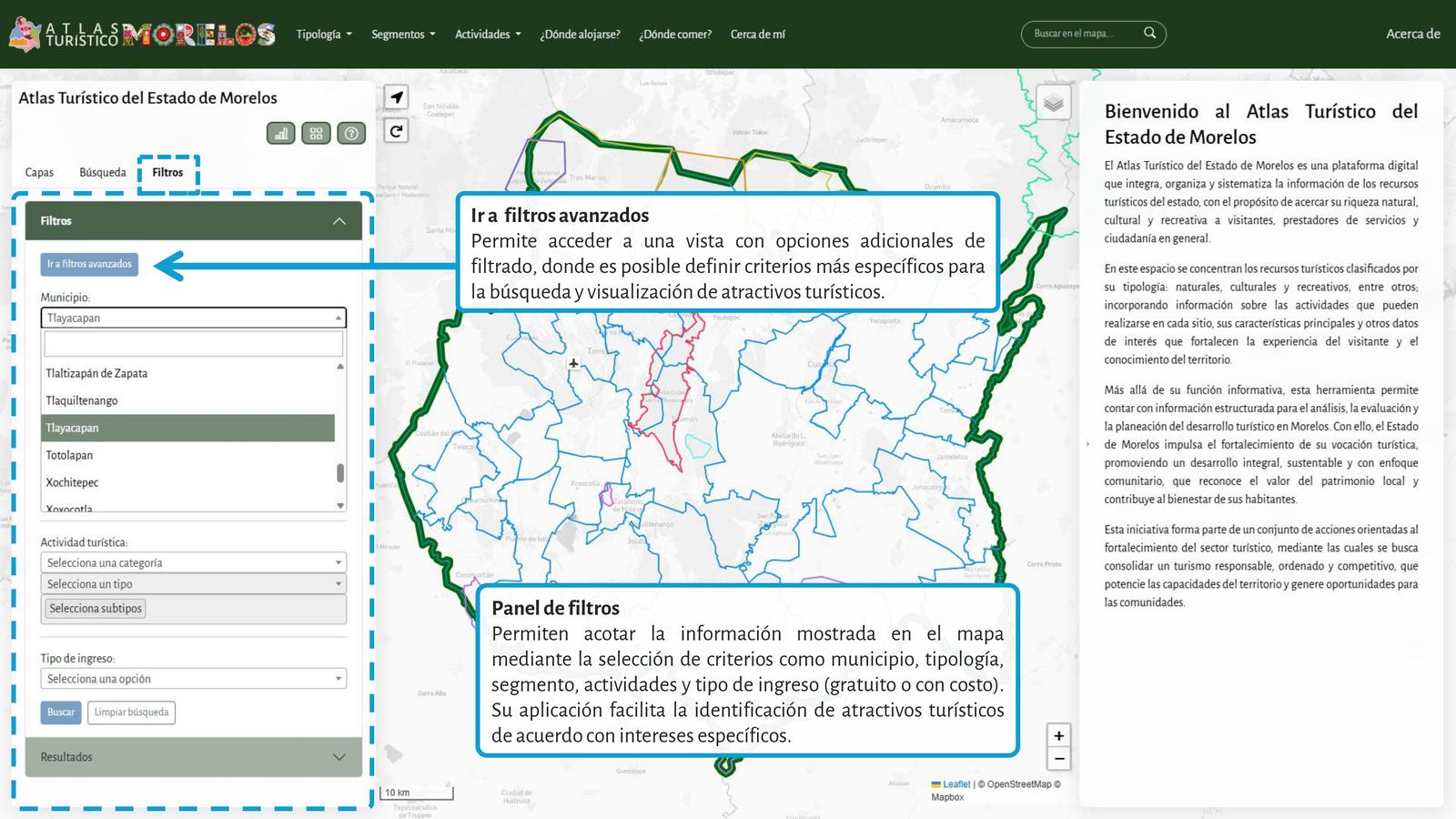Zoom in on the map
1456x819 pixels.
click(x=1058, y=735)
